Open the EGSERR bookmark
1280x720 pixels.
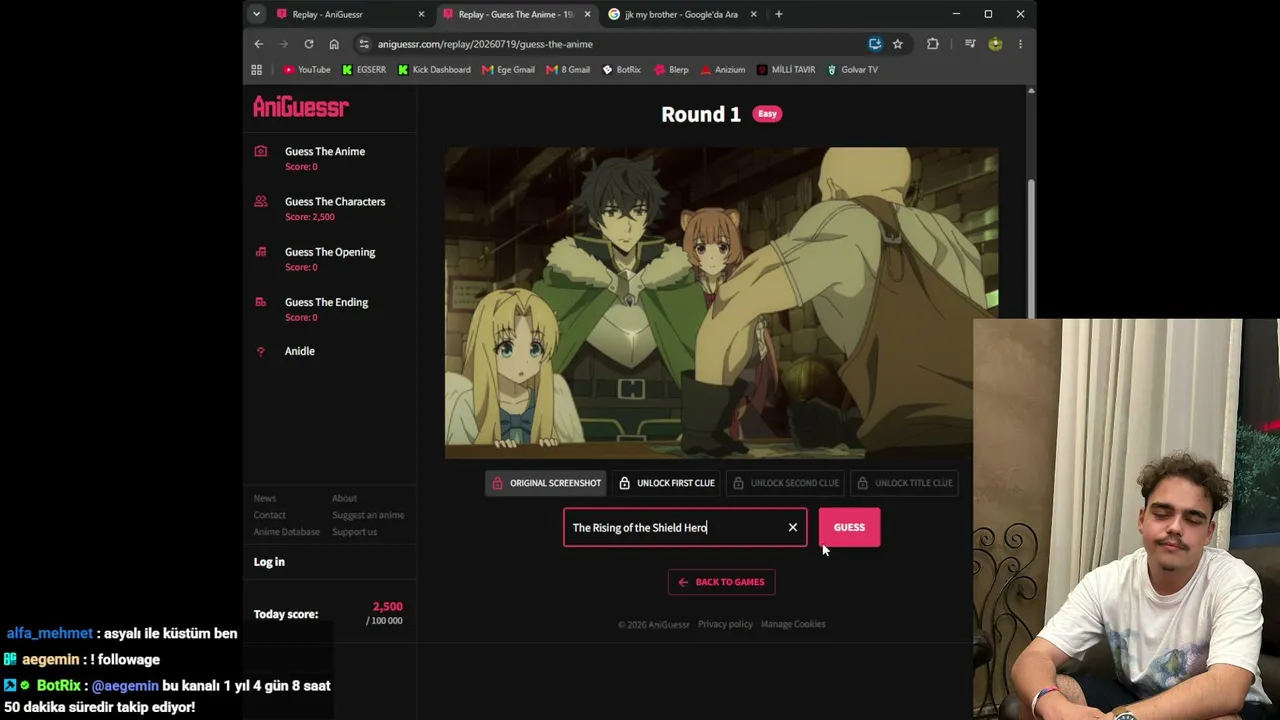(x=364, y=70)
